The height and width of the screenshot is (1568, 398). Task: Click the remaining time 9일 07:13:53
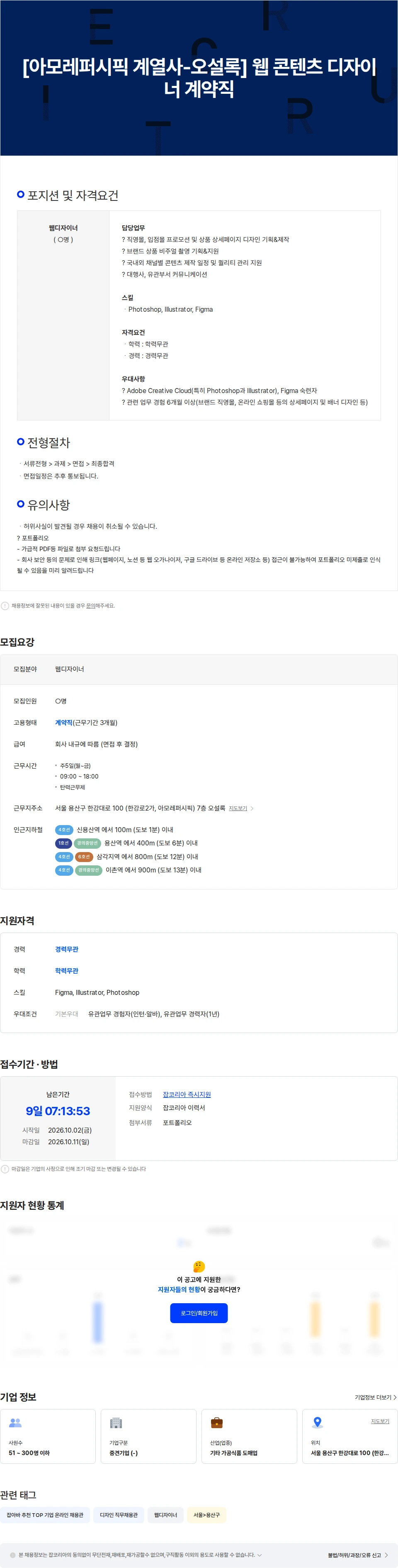tap(58, 1111)
